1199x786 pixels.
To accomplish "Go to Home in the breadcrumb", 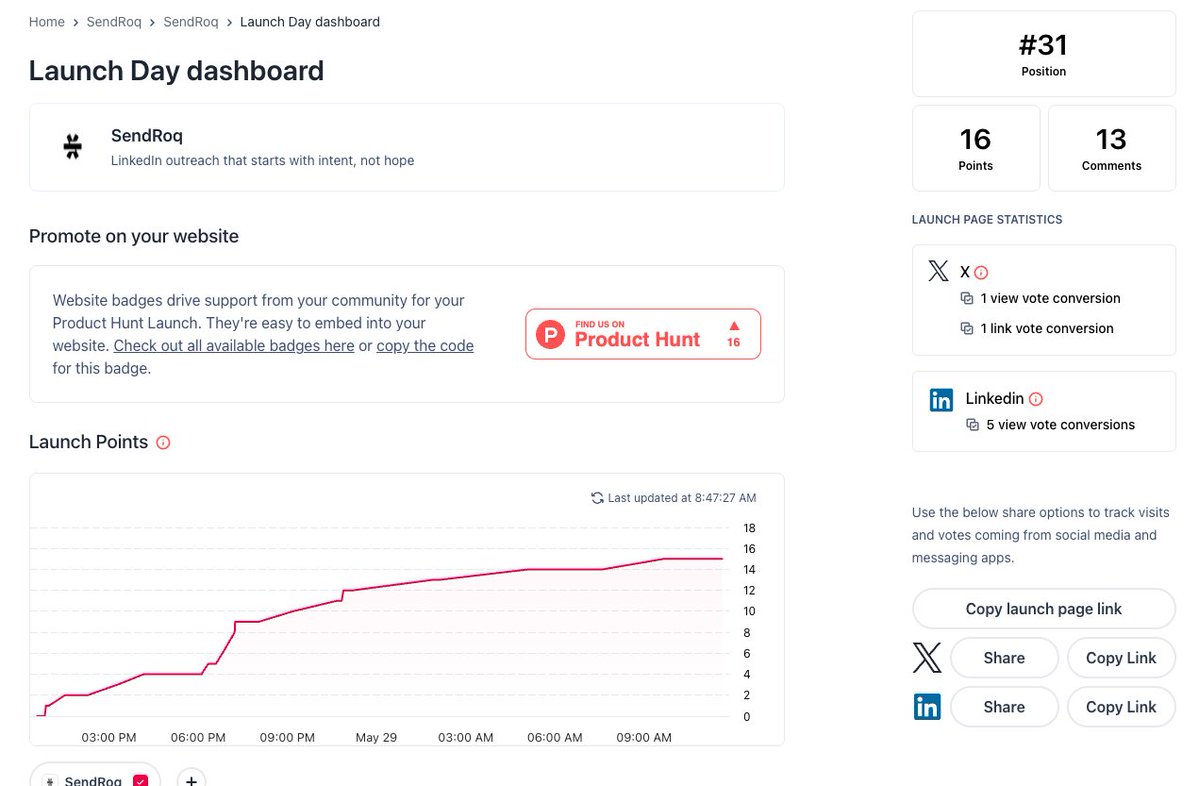I will click(47, 22).
